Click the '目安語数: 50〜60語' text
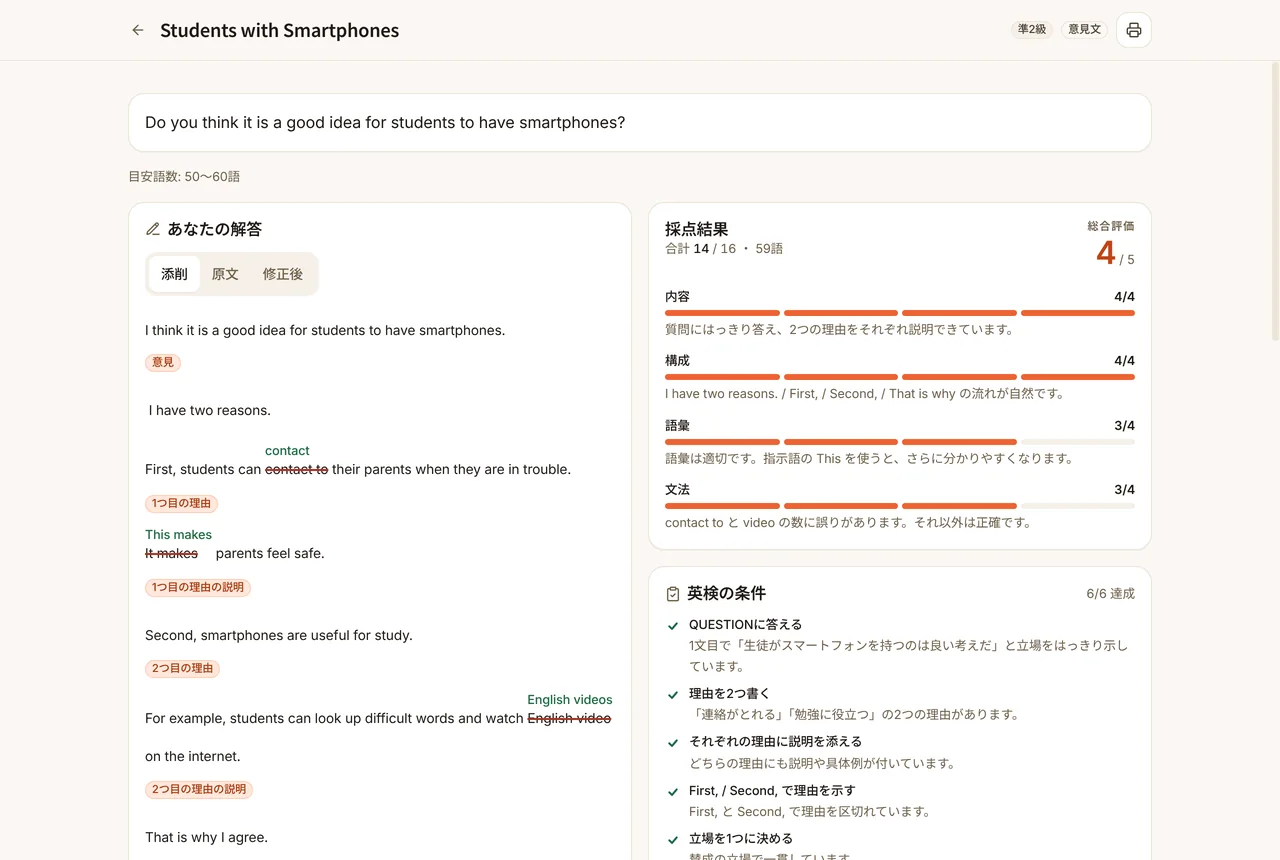This screenshot has width=1280, height=860. [x=184, y=177]
